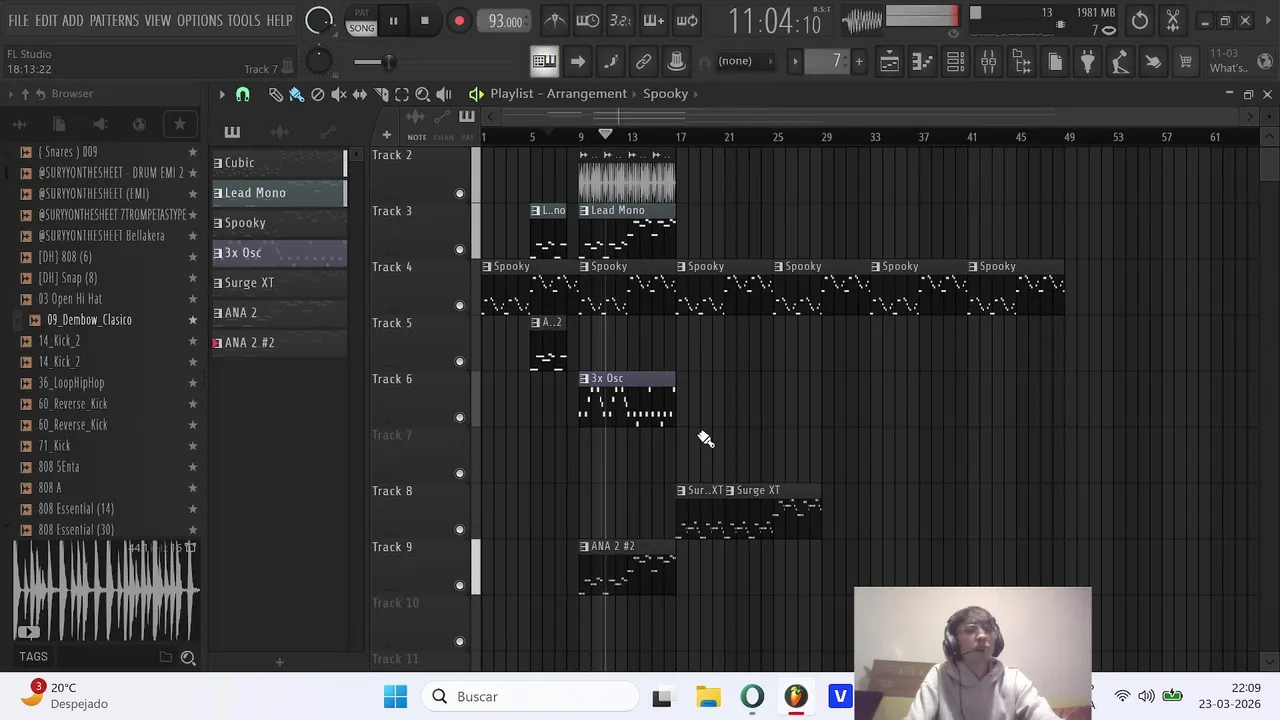Mute Track 8 with its dot

460,529
